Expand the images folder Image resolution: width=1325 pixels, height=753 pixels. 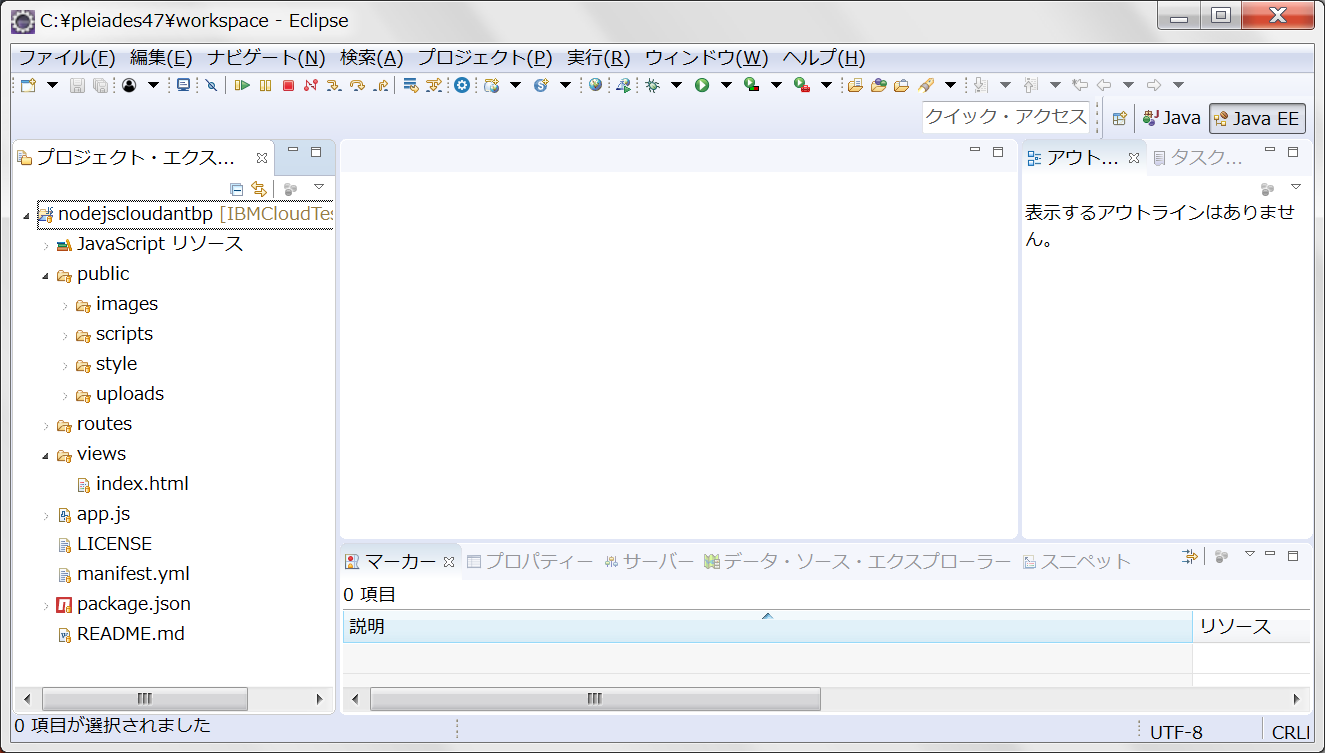point(65,305)
